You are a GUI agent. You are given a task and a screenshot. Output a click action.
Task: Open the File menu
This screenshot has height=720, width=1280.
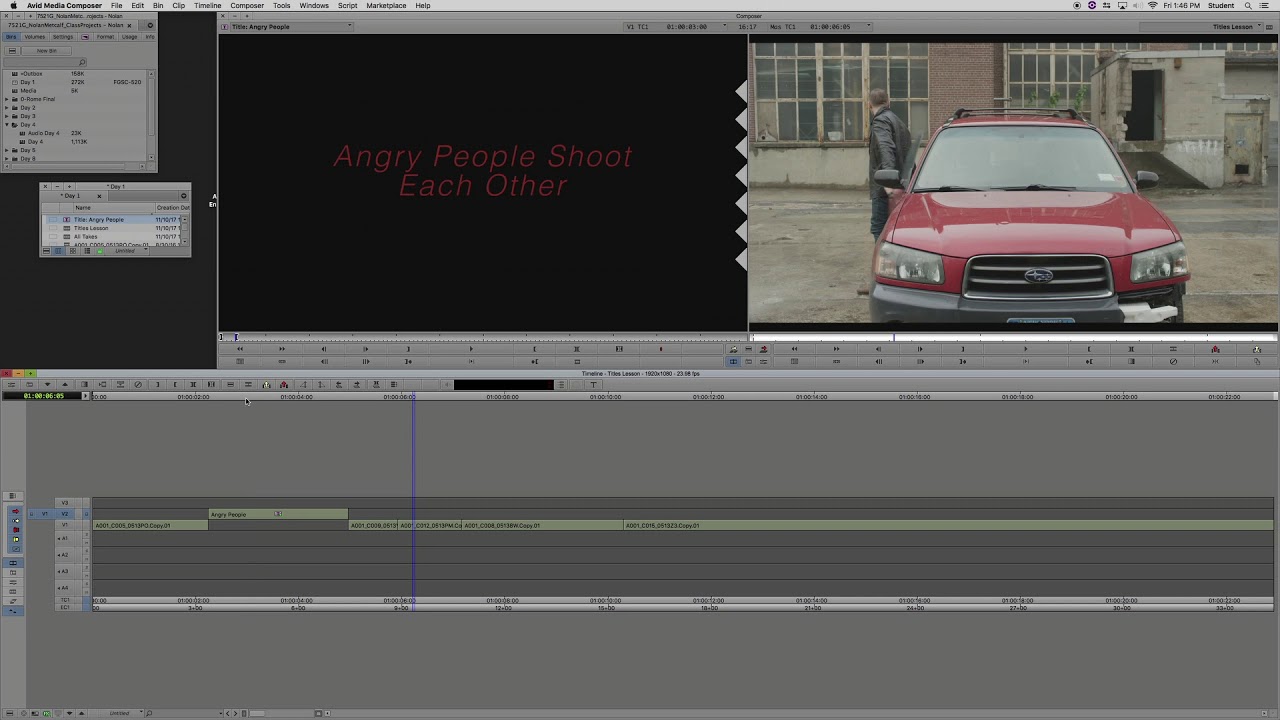pyautogui.click(x=117, y=6)
